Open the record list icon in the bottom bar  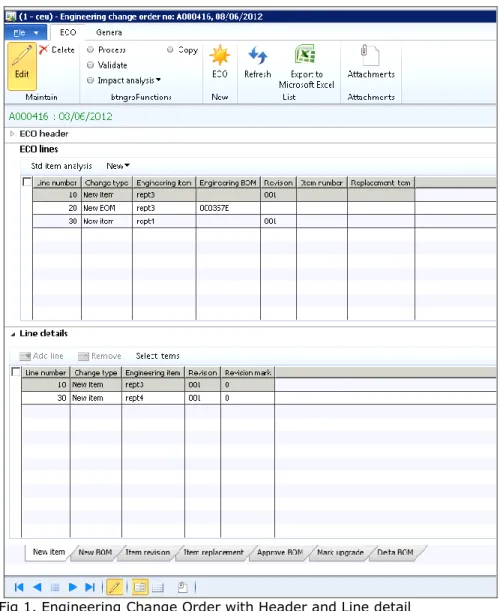tap(55, 587)
